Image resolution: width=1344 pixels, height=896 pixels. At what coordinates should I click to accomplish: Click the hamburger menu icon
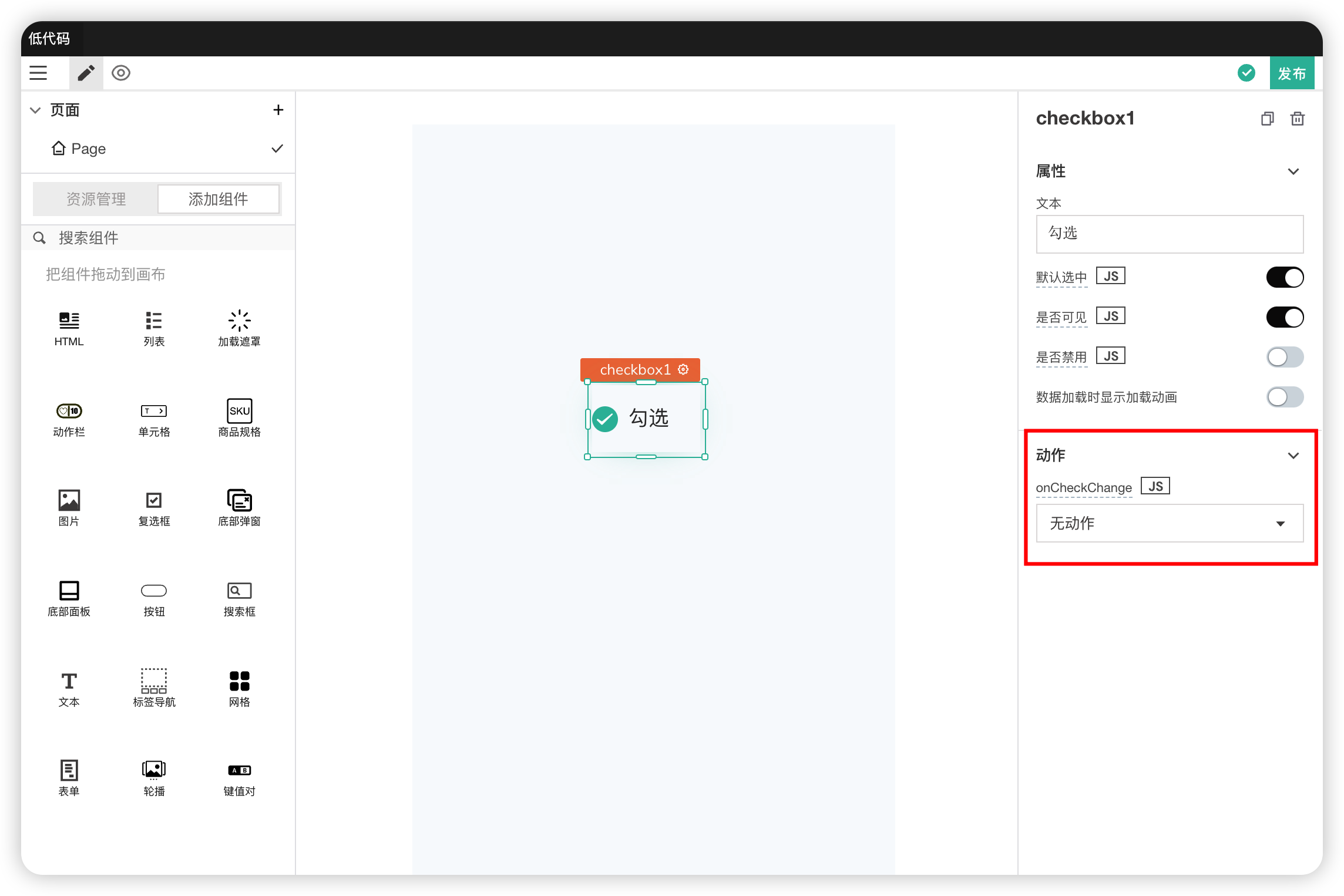[38, 73]
